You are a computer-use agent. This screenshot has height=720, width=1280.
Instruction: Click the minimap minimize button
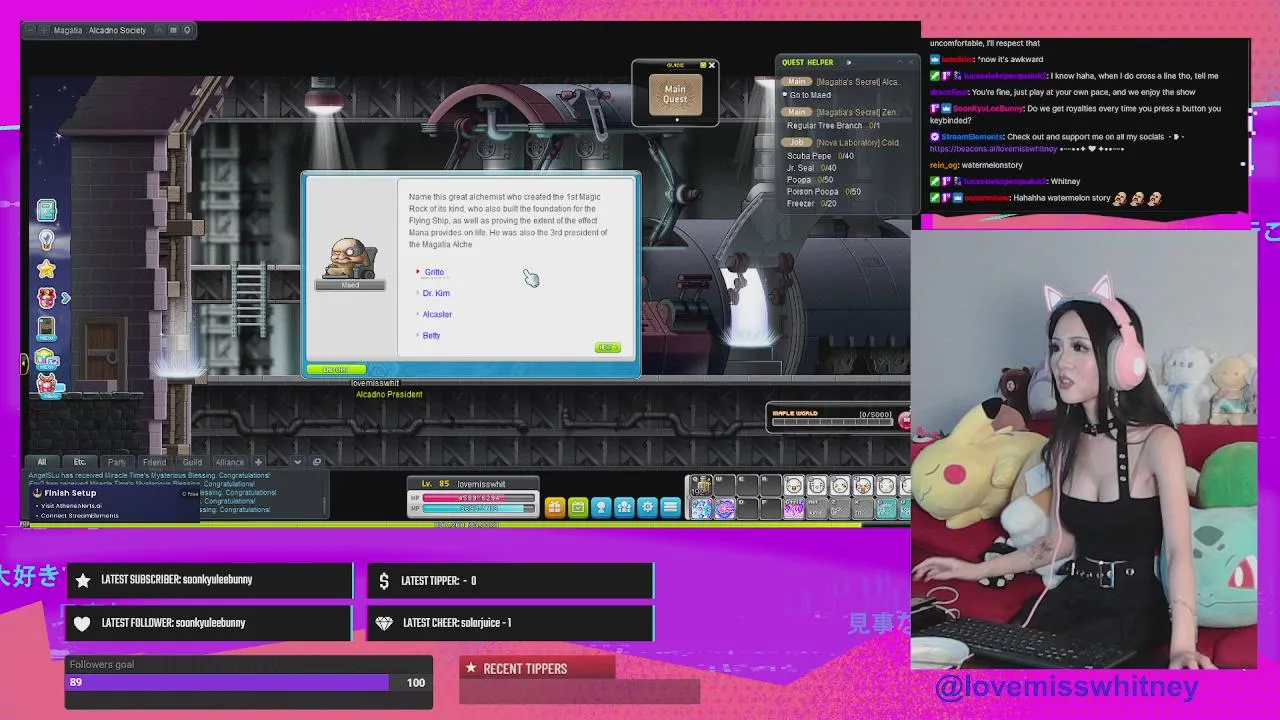[x=31, y=30]
